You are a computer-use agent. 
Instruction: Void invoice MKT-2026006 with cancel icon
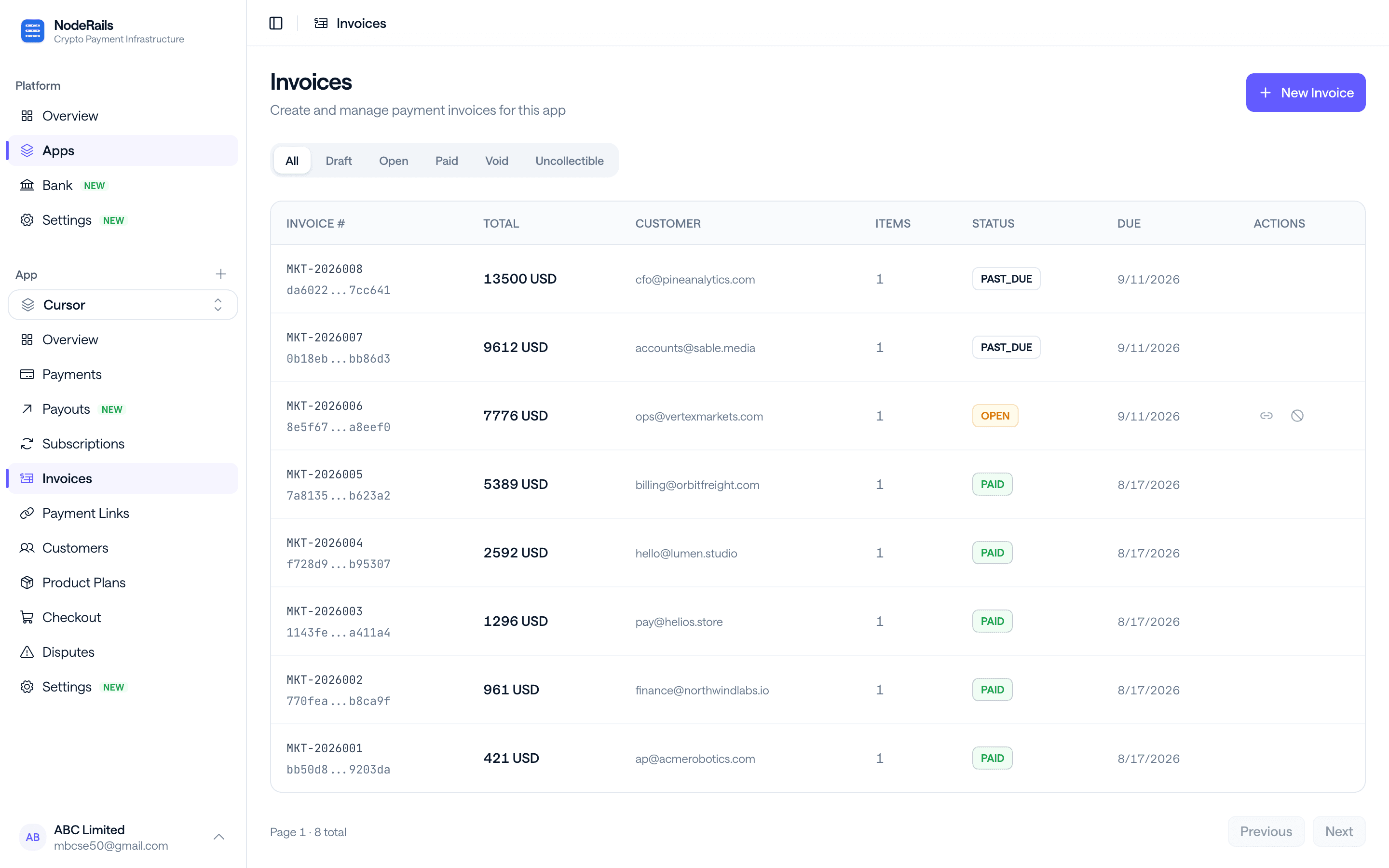click(x=1297, y=416)
